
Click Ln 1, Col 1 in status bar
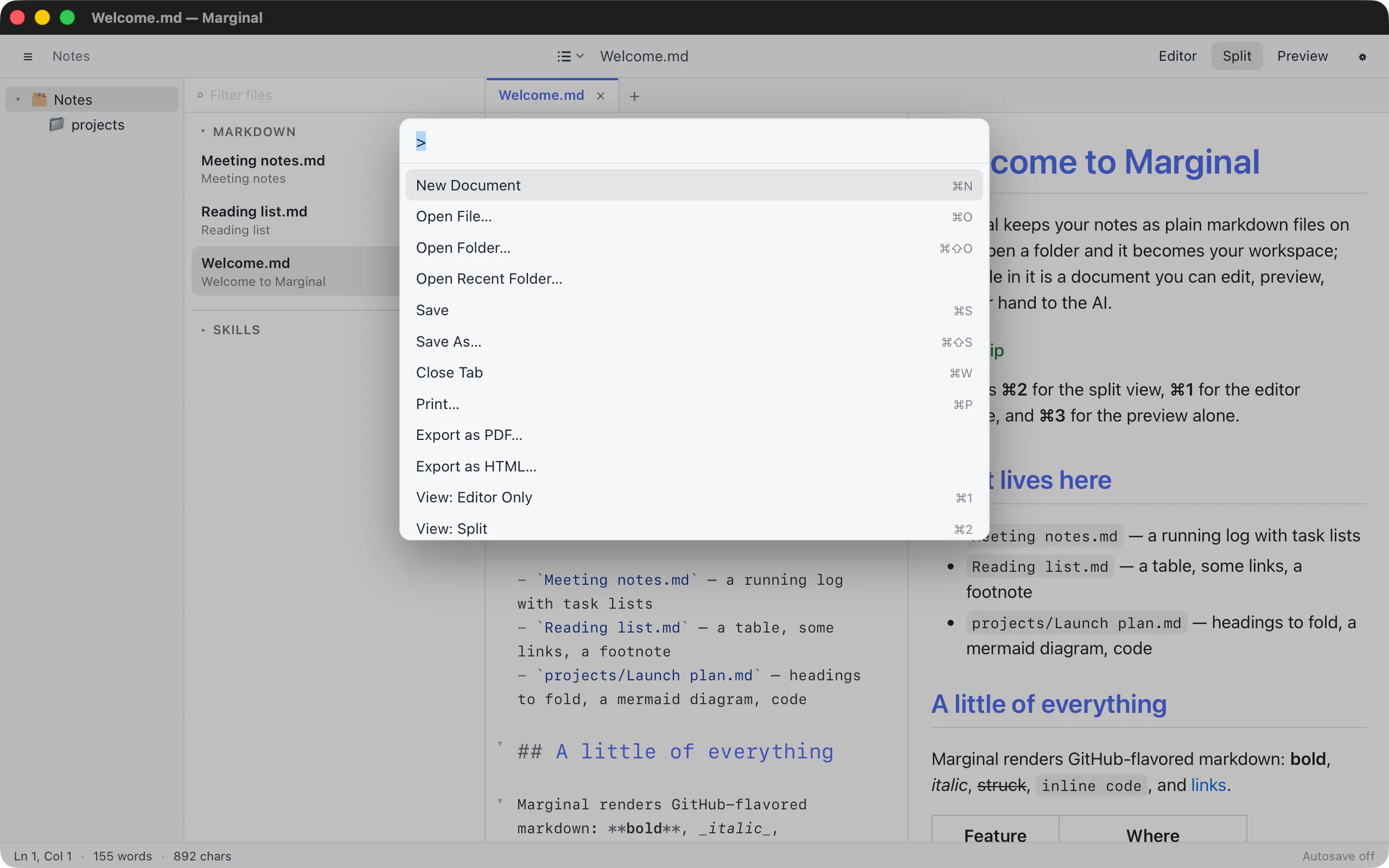click(43, 856)
